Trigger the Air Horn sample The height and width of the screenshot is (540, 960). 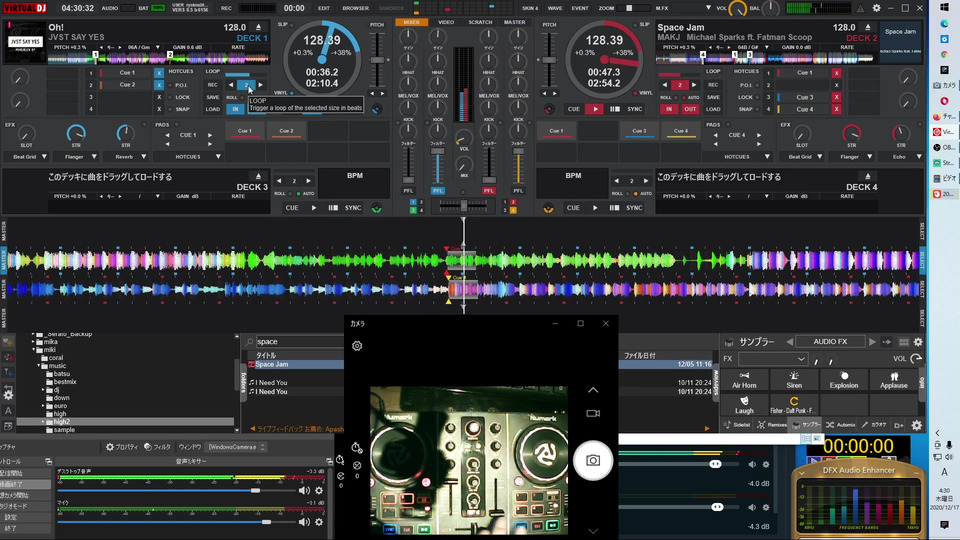click(744, 380)
